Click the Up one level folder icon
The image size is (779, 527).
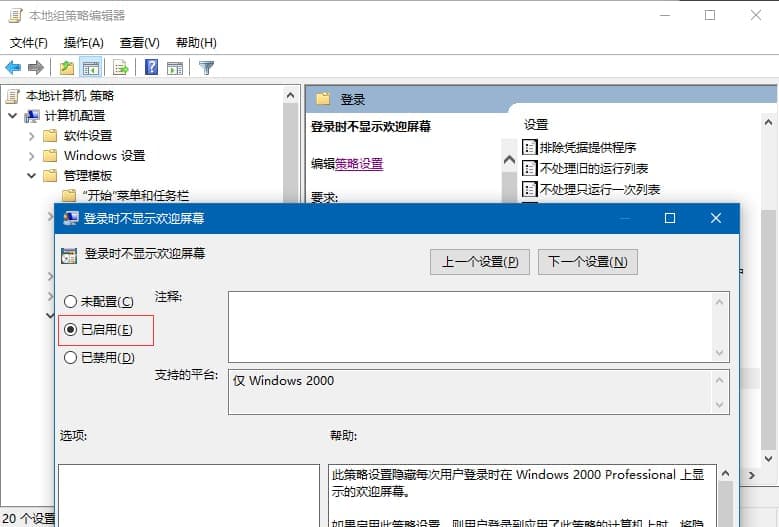point(67,68)
